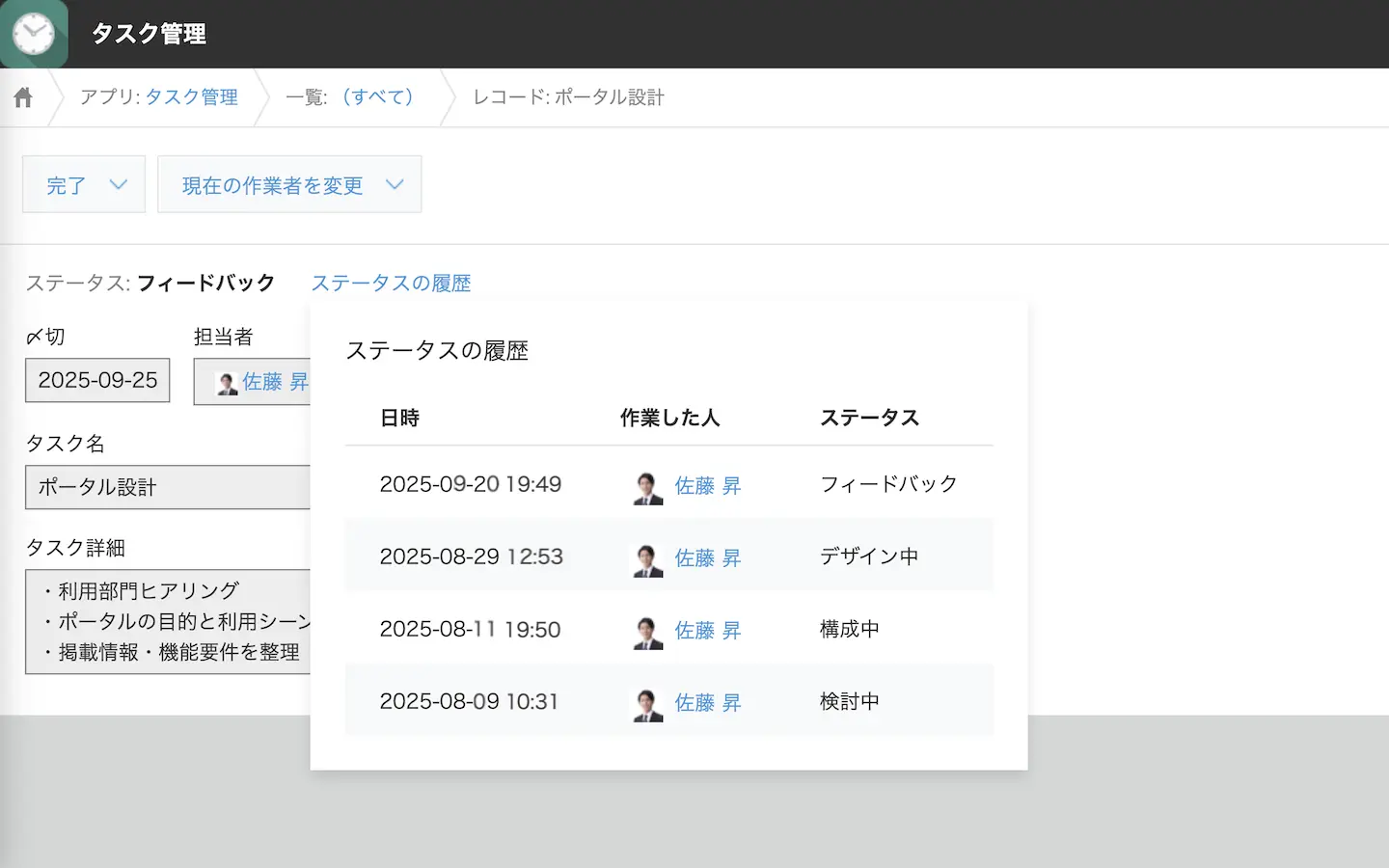
Task: Expand the 現在の作業者を変更 dropdown arrow
Action: (x=395, y=184)
